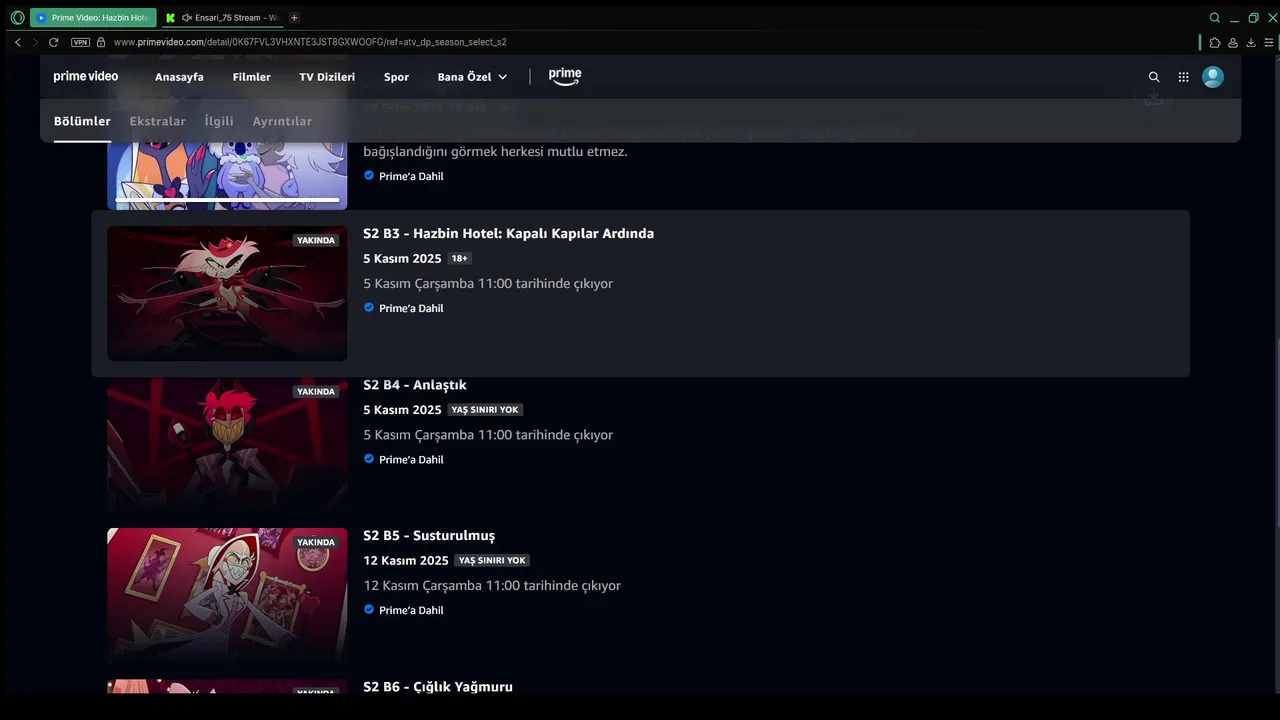Viewport: 1280px width, 720px height.
Task: Click title S2 B3 - Hazbin Hotel: Kapalı Kapılar Ardında
Action: pos(508,233)
